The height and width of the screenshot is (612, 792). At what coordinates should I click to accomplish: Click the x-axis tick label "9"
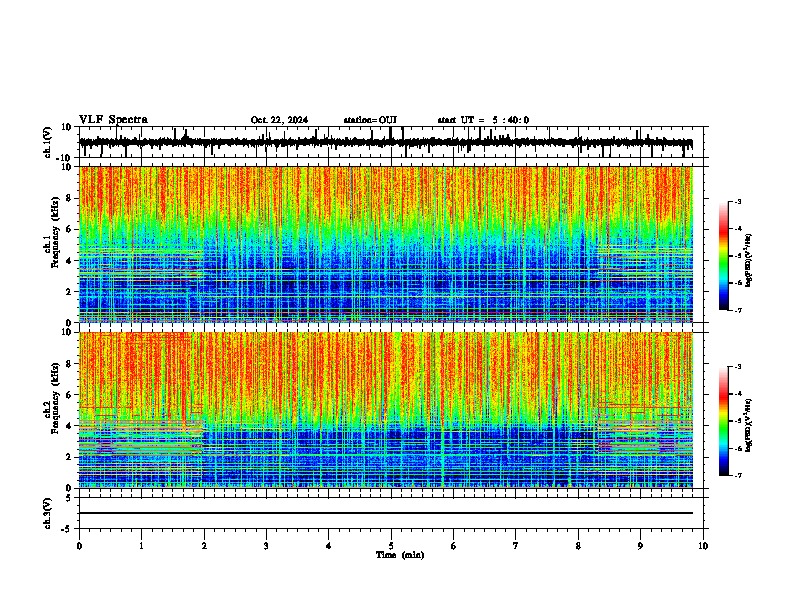640,546
